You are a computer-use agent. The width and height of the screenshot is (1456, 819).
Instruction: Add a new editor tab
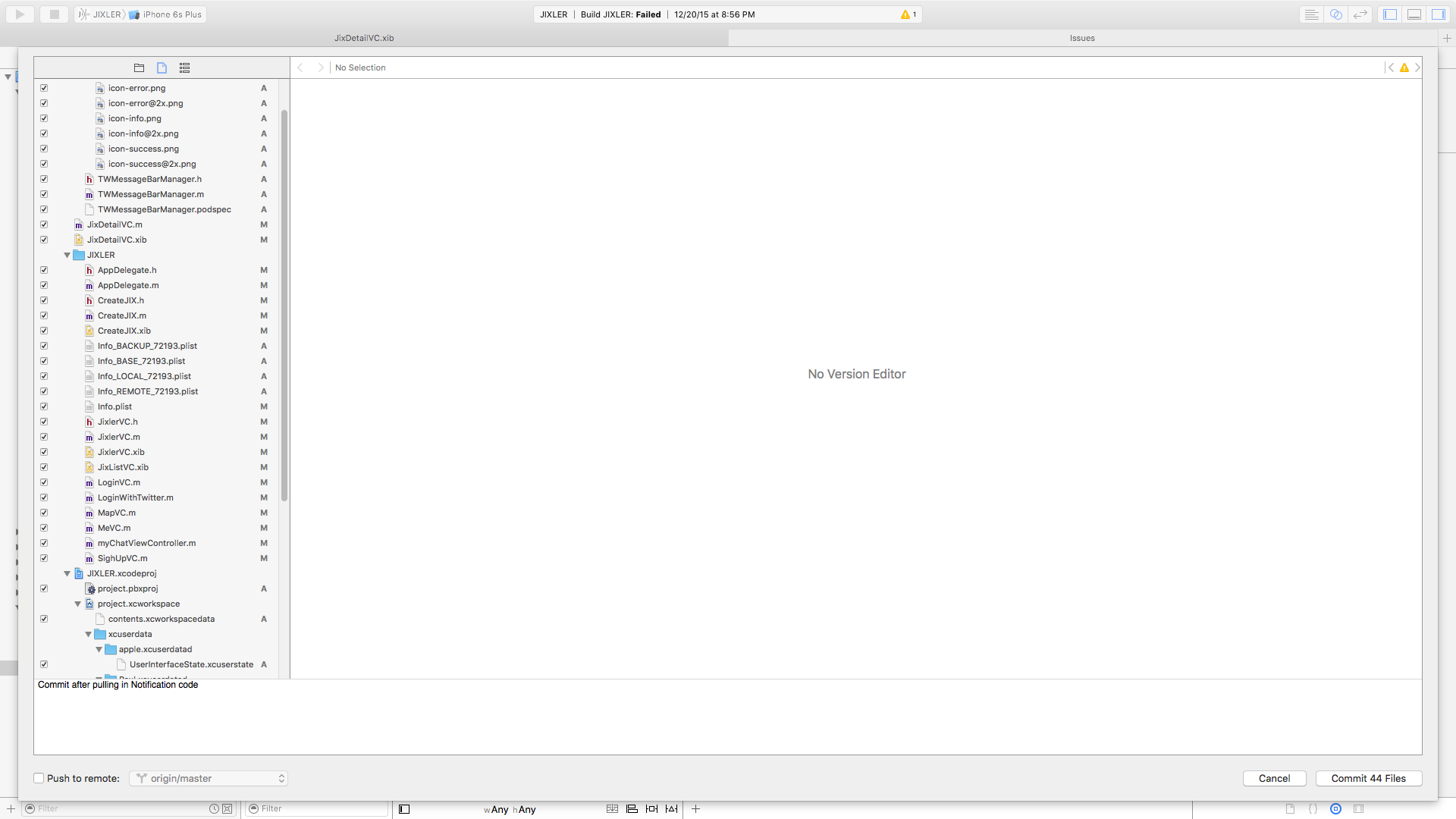[x=1447, y=38]
